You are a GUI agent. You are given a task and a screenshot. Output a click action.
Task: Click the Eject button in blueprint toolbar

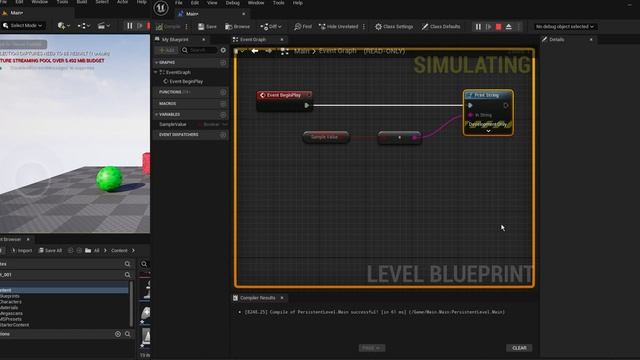[x=509, y=27]
